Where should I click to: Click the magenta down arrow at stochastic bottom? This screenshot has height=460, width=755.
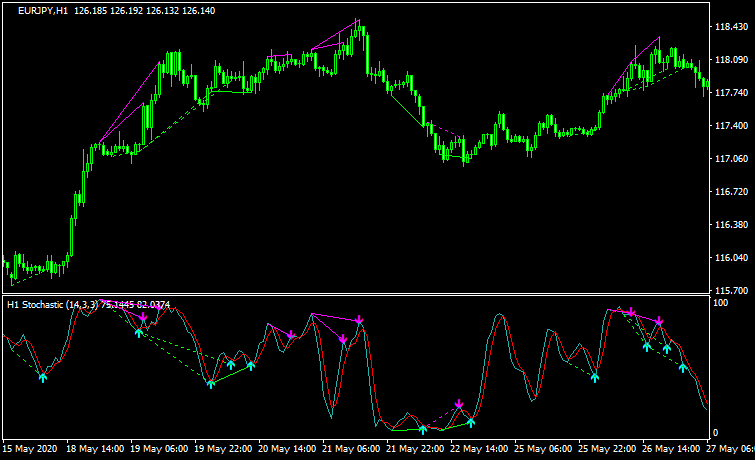click(459, 405)
